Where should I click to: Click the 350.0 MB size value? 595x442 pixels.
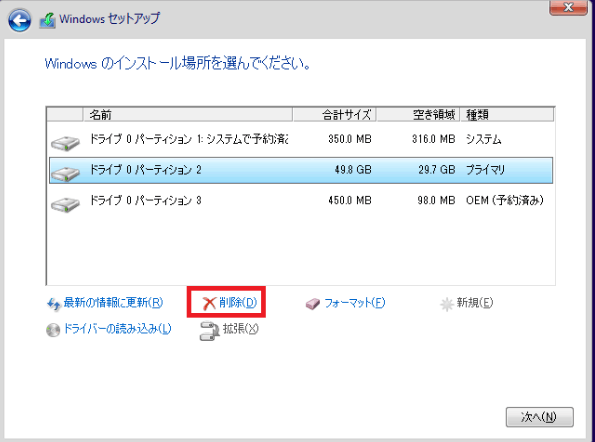(349, 139)
